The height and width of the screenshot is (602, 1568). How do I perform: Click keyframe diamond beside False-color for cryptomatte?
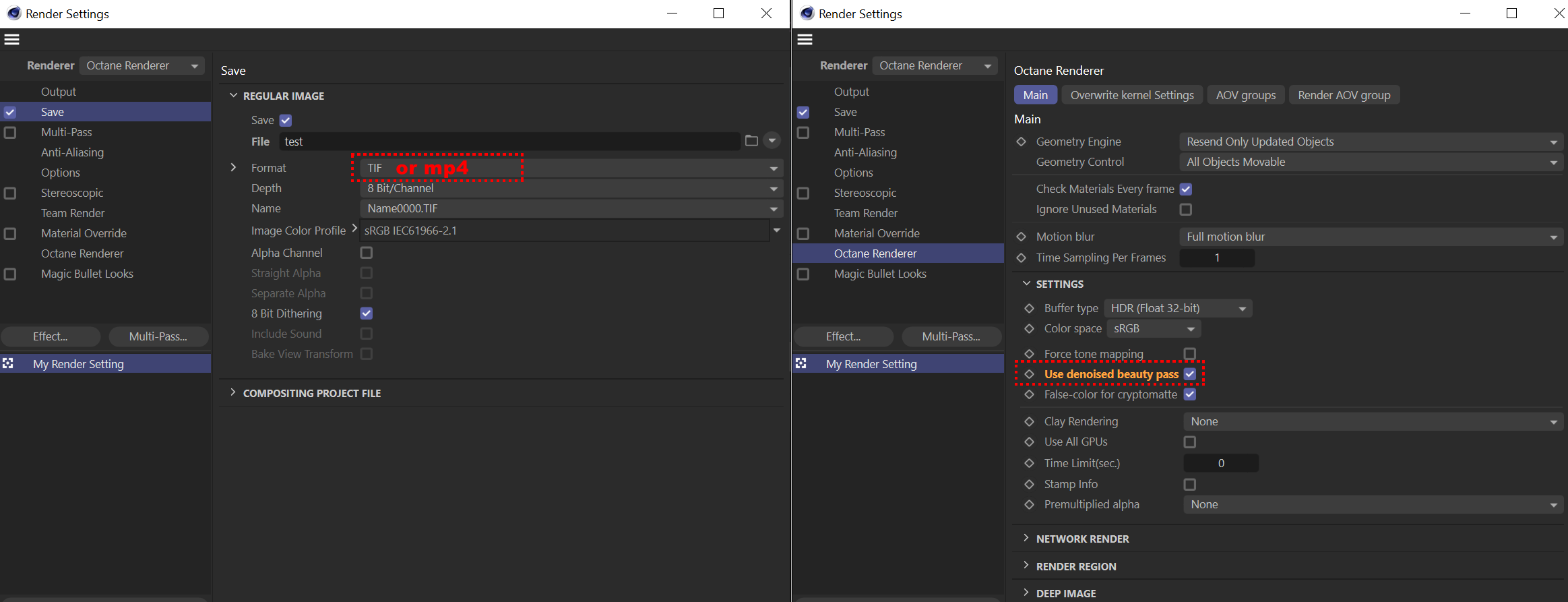(1029, 394)
